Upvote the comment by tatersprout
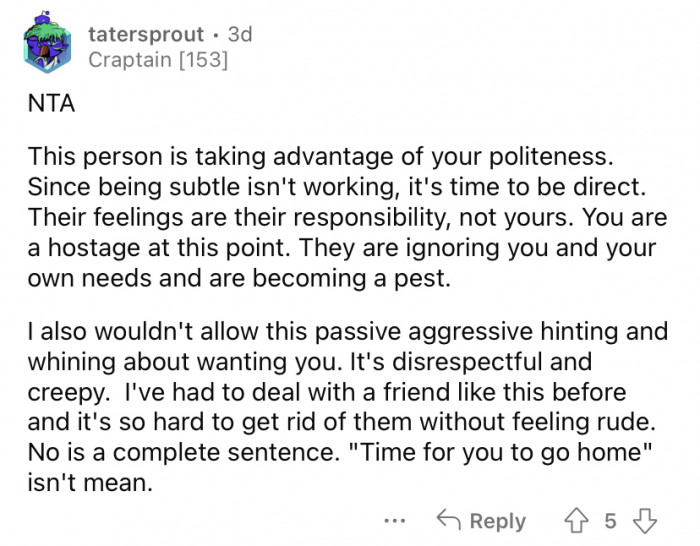700x546 pixels. coord(578,520)
